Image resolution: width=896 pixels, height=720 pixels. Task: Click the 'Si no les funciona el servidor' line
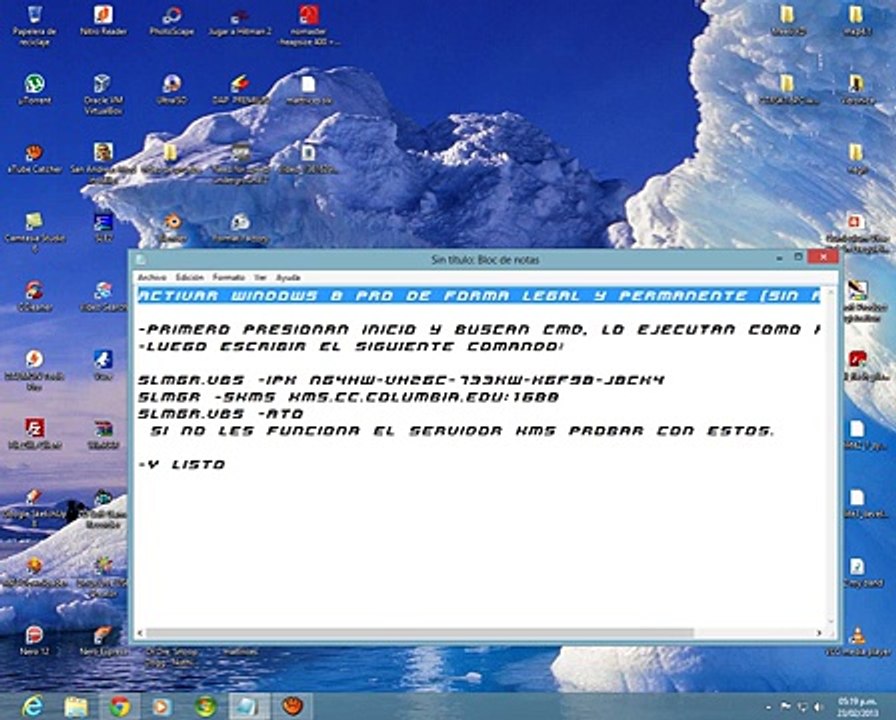pyautogui.click(x=462, y=431)
